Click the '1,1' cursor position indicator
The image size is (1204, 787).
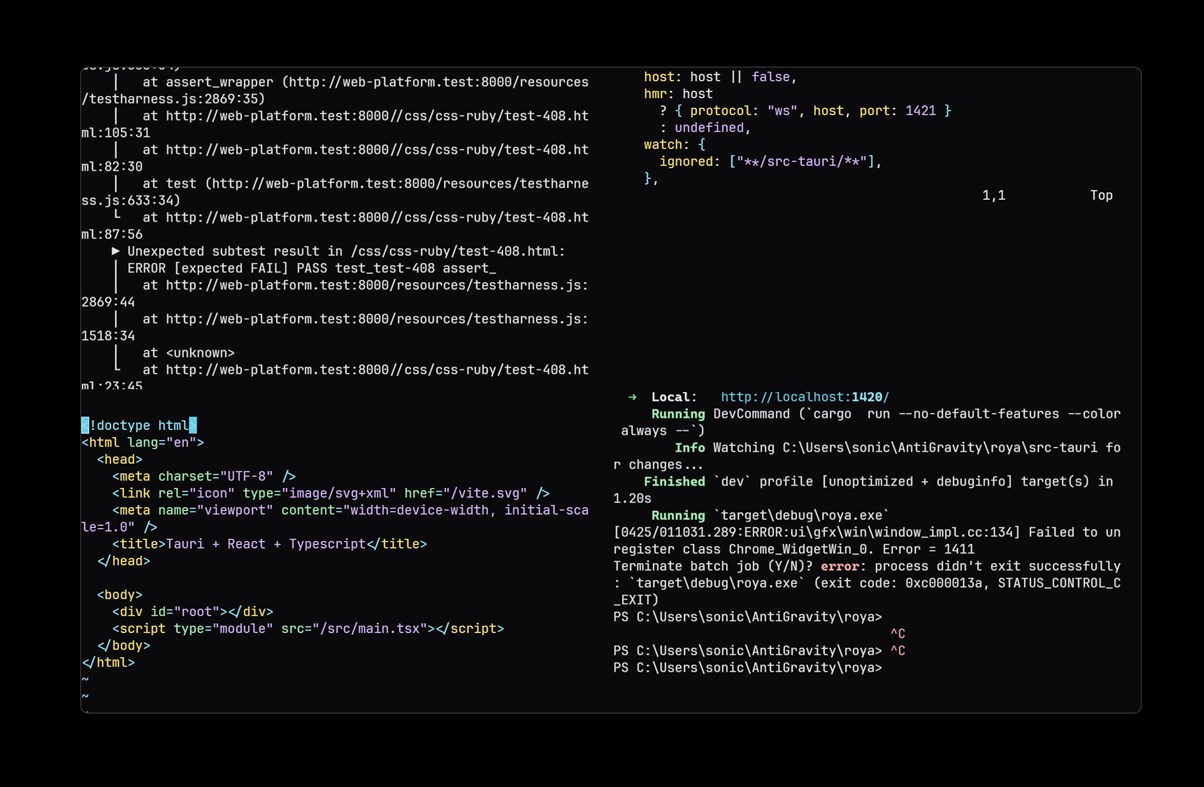(x=994, y=196)
